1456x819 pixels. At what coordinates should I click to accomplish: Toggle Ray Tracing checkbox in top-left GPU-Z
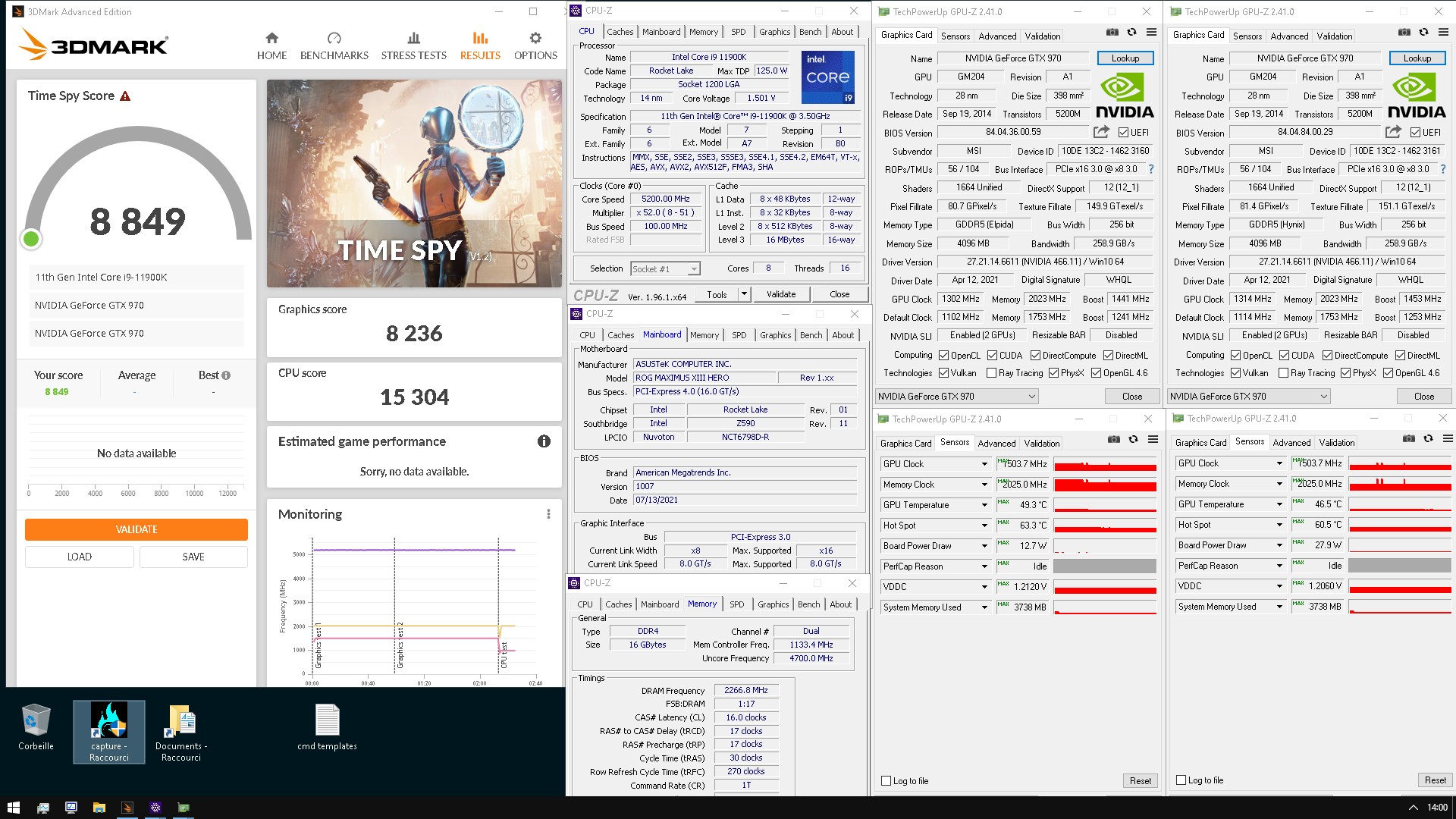pos(991,372)
